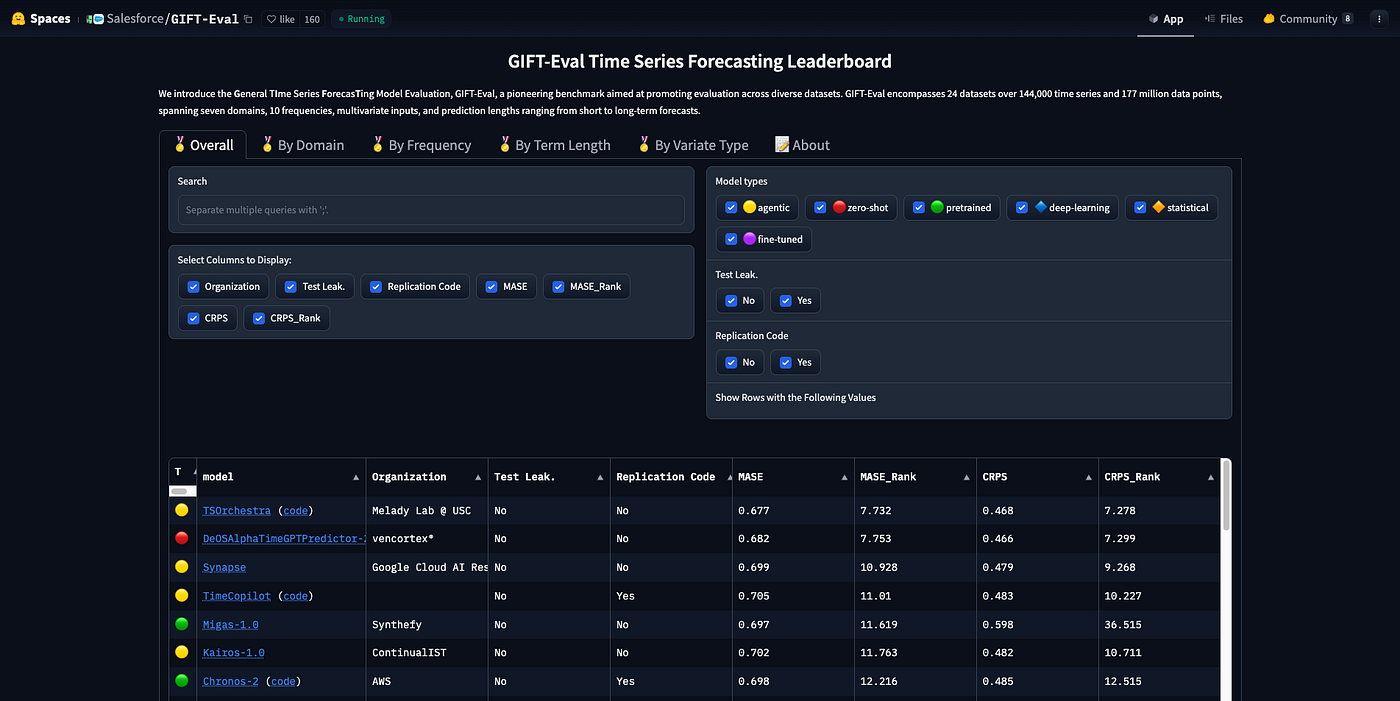Click the Salesforce organization link
This screenshot has width=1400, height=701.
tap(136, 19)
